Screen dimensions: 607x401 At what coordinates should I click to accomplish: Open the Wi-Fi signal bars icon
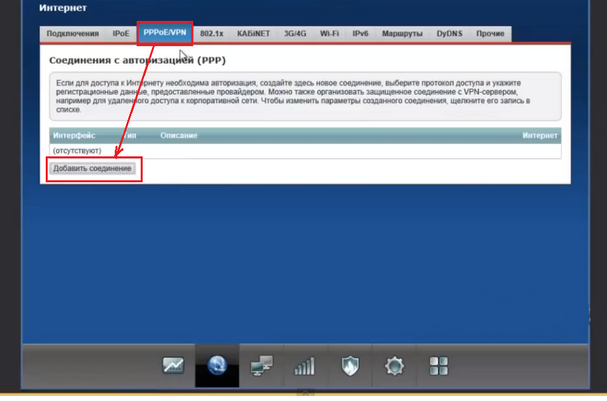pyautogui.click(x=305, y=366)
